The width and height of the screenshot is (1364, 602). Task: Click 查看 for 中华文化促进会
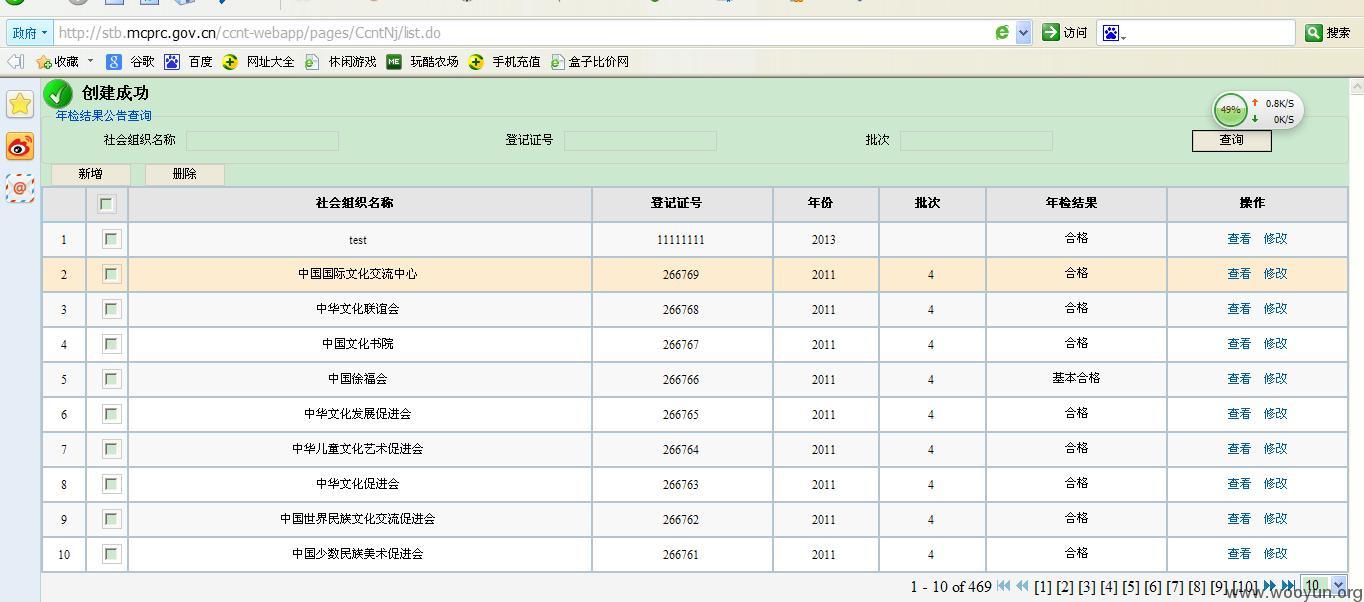click(x=1239, y=484)
